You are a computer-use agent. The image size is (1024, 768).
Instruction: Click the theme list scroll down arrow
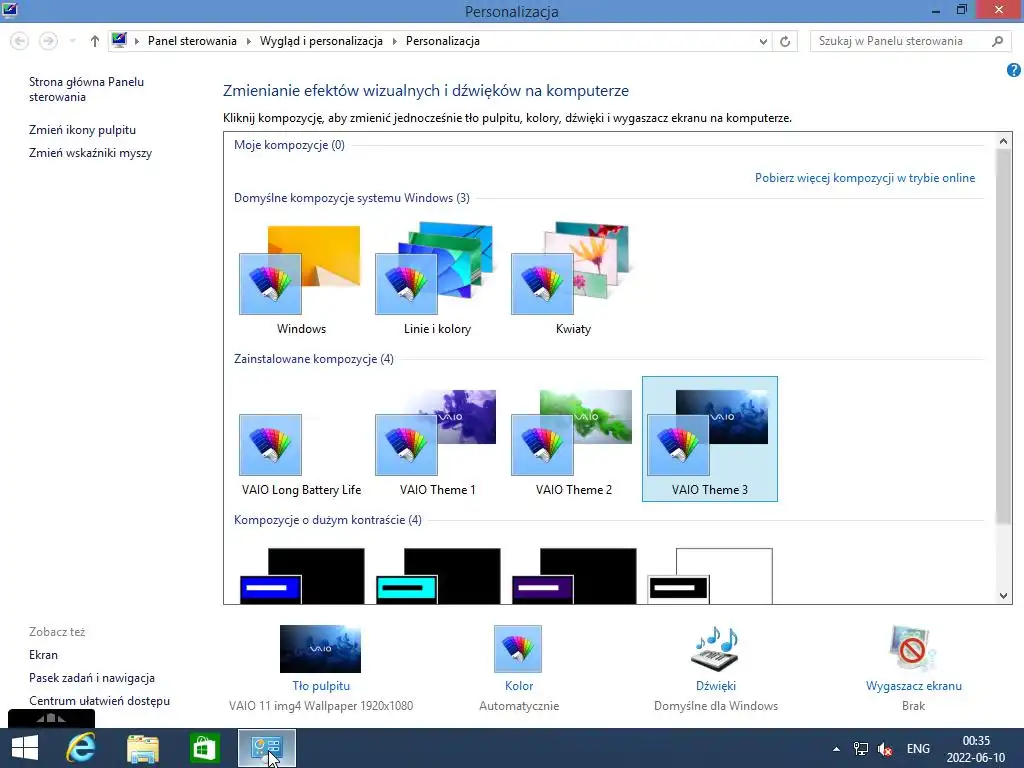point(1003,595)
